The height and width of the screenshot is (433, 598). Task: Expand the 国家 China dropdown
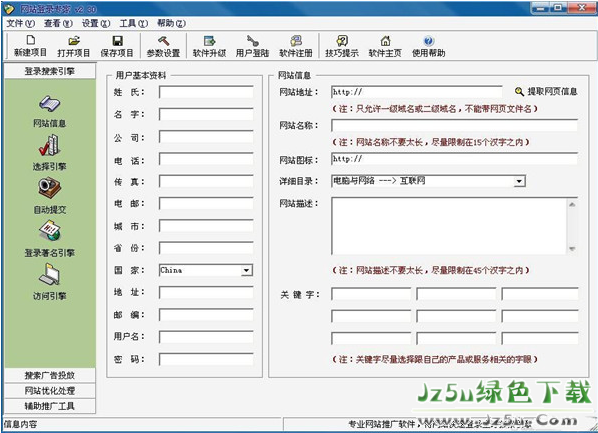[x=246, y=270]
